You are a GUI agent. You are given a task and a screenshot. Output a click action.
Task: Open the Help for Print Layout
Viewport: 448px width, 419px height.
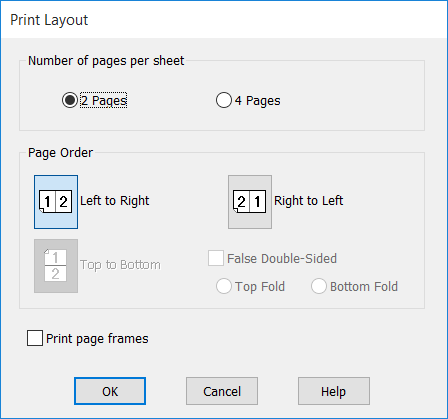[x=334, y=391]
